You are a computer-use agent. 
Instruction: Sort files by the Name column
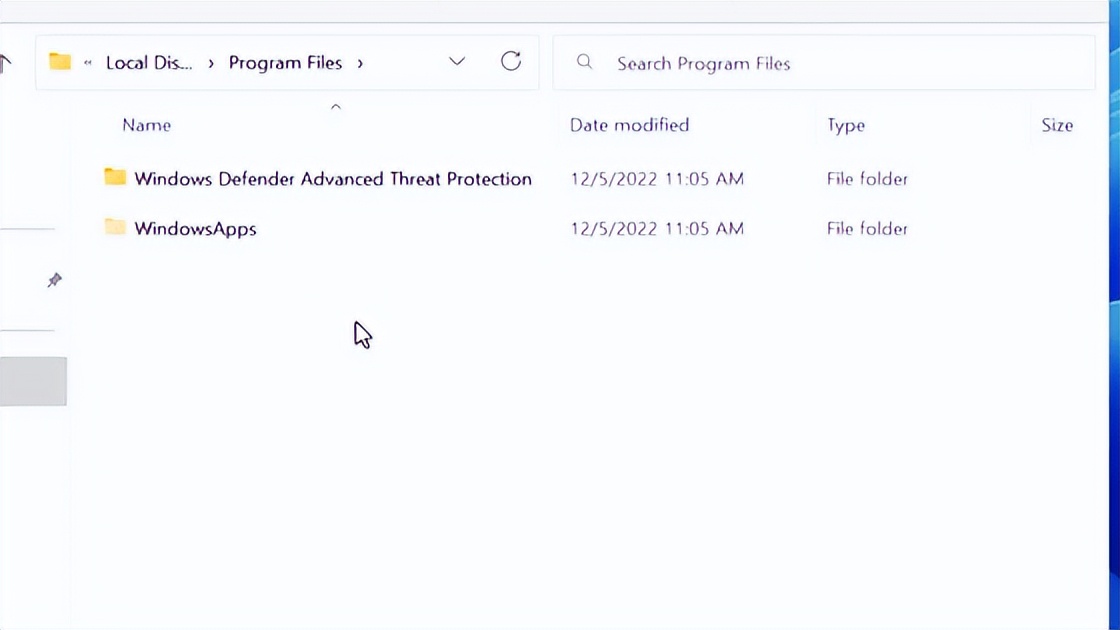(146, 124)
